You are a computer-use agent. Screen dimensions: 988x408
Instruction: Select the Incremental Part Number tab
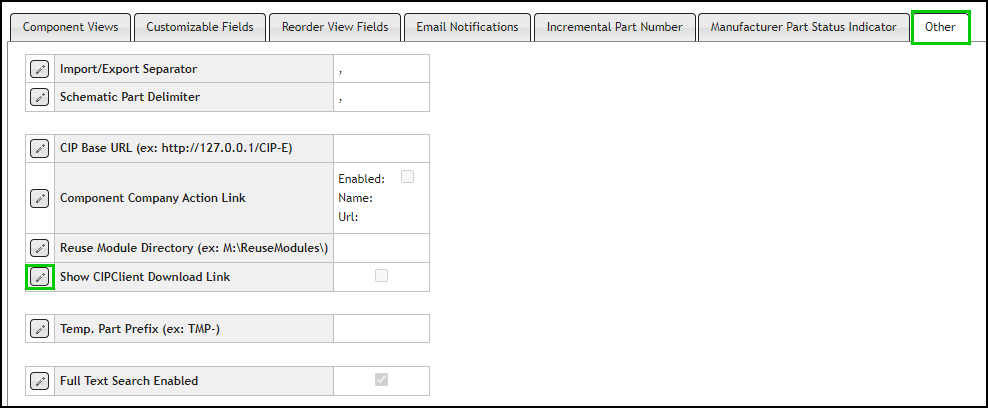coord(615,27)
